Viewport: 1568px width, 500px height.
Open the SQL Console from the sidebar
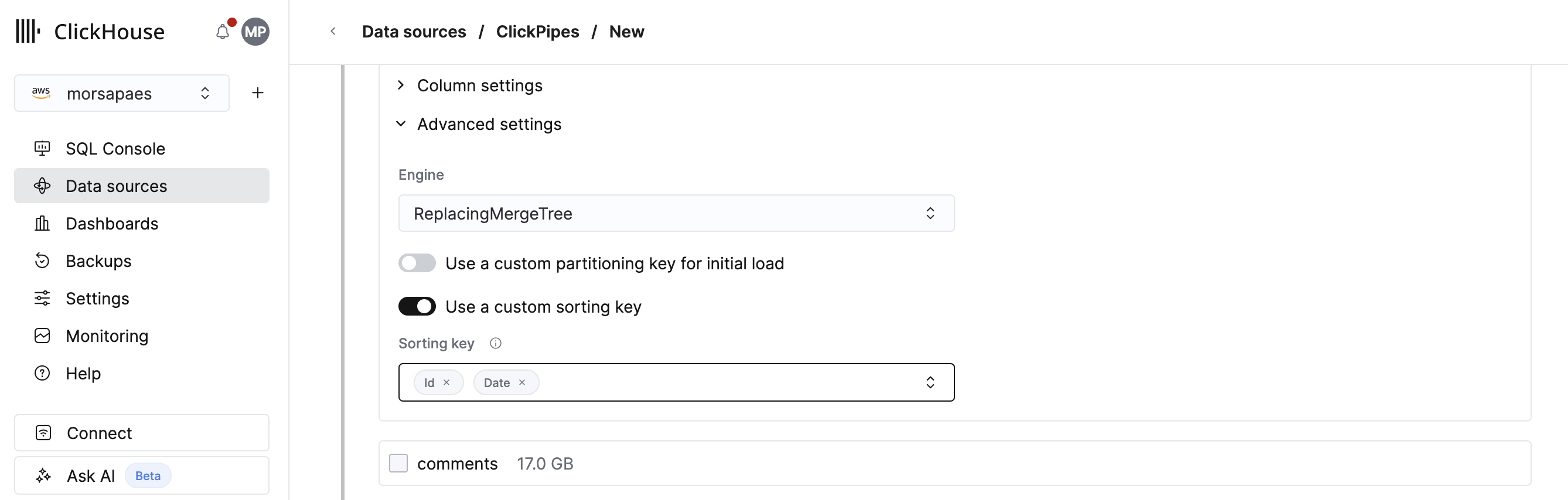coord(42,148)
